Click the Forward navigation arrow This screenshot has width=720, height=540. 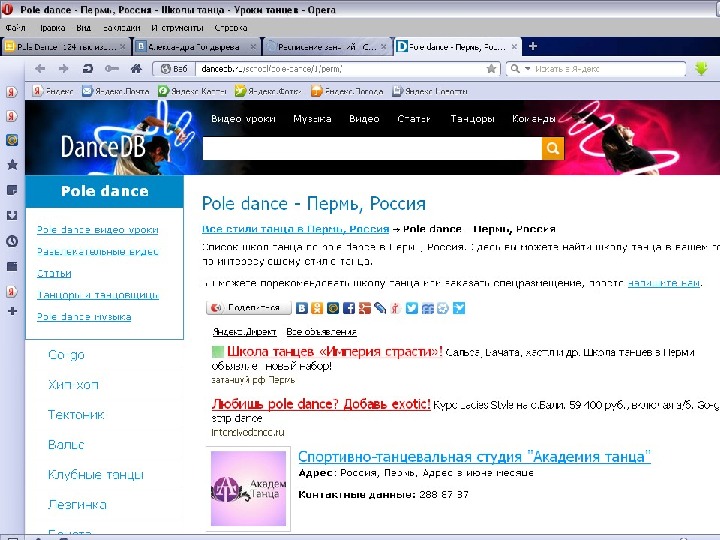point(63,69)
